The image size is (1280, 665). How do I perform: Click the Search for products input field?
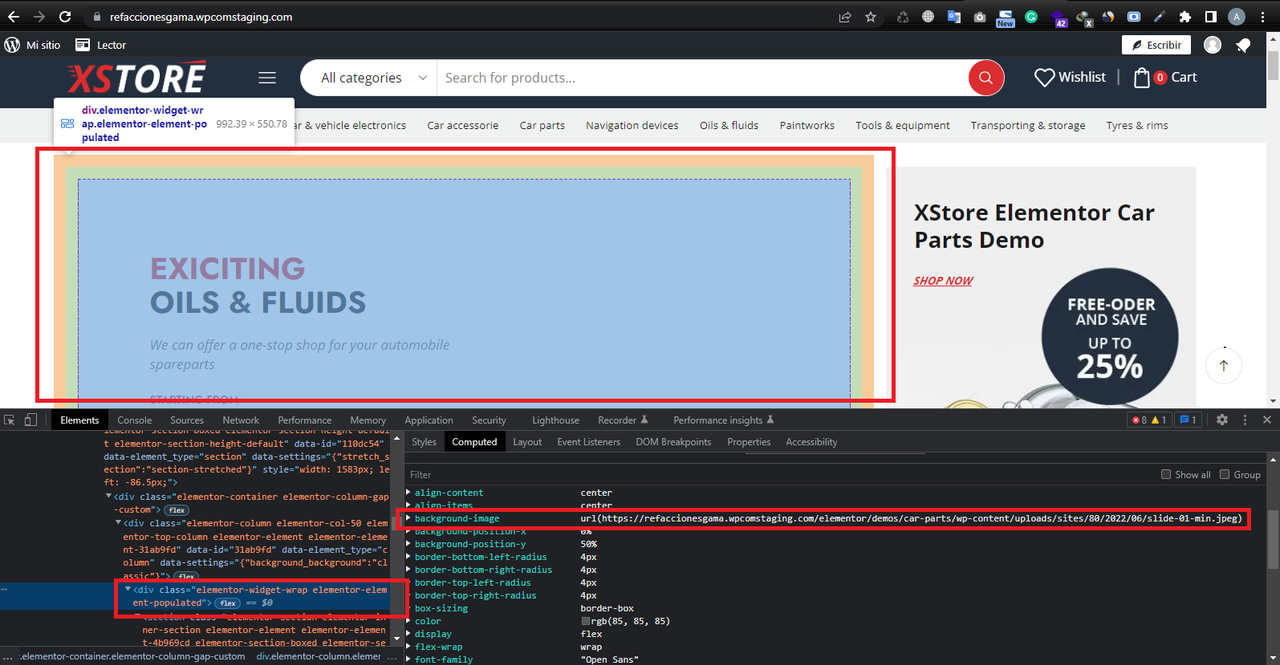pos(700,77)
